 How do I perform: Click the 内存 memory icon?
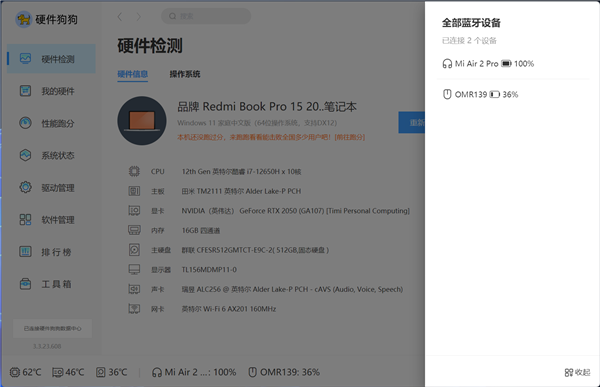(134, 230)
